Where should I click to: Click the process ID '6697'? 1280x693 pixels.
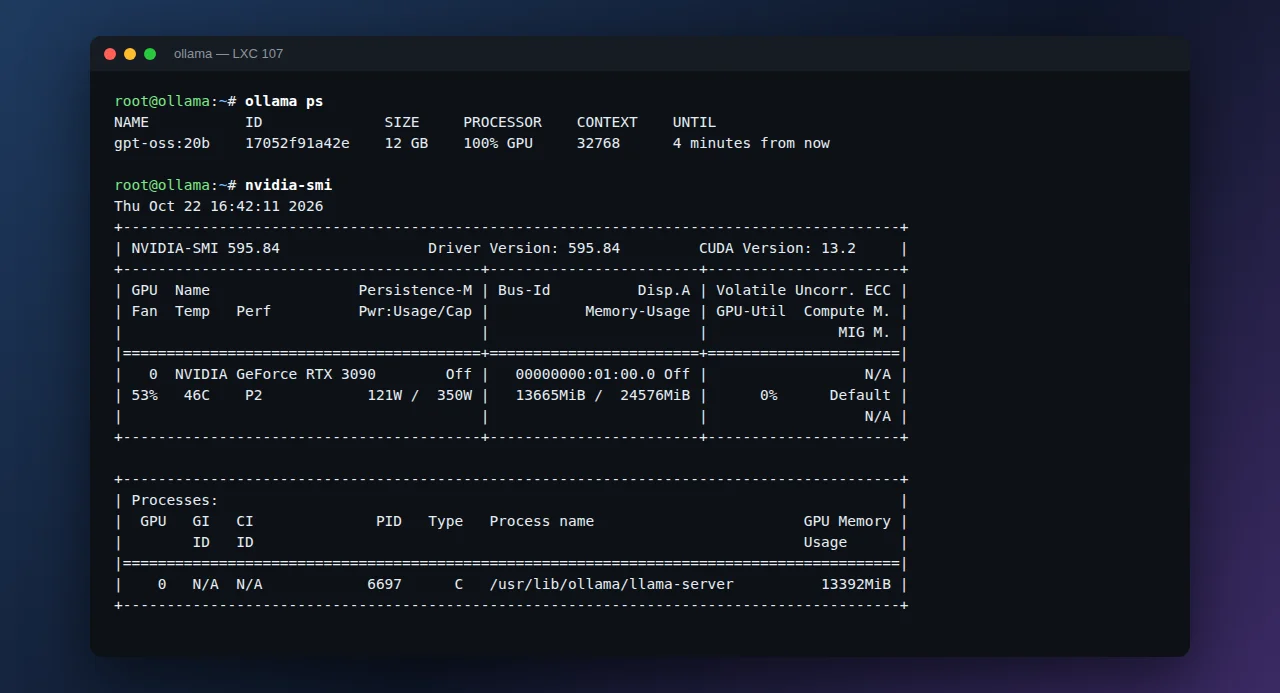tap(385, 584)
